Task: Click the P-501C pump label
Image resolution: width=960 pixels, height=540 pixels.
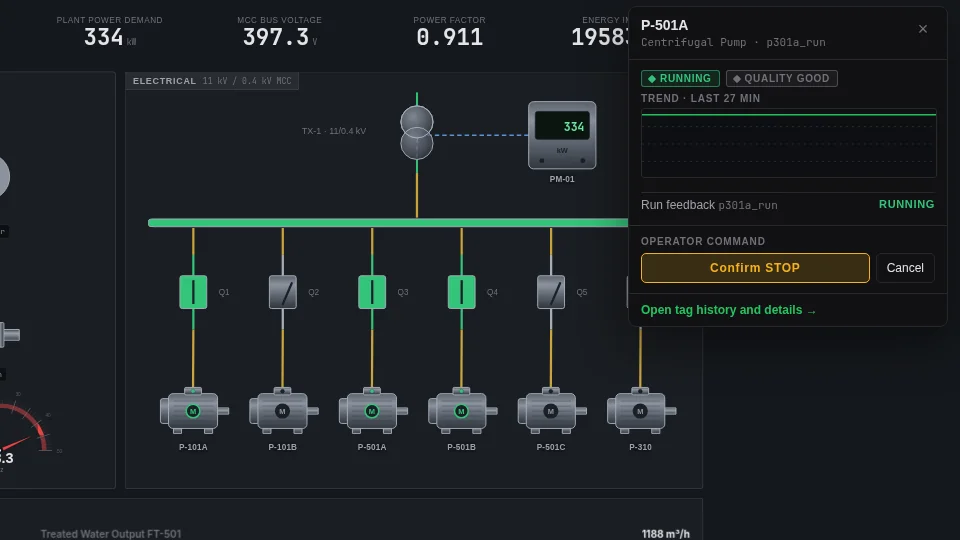Action: [551, 447]
